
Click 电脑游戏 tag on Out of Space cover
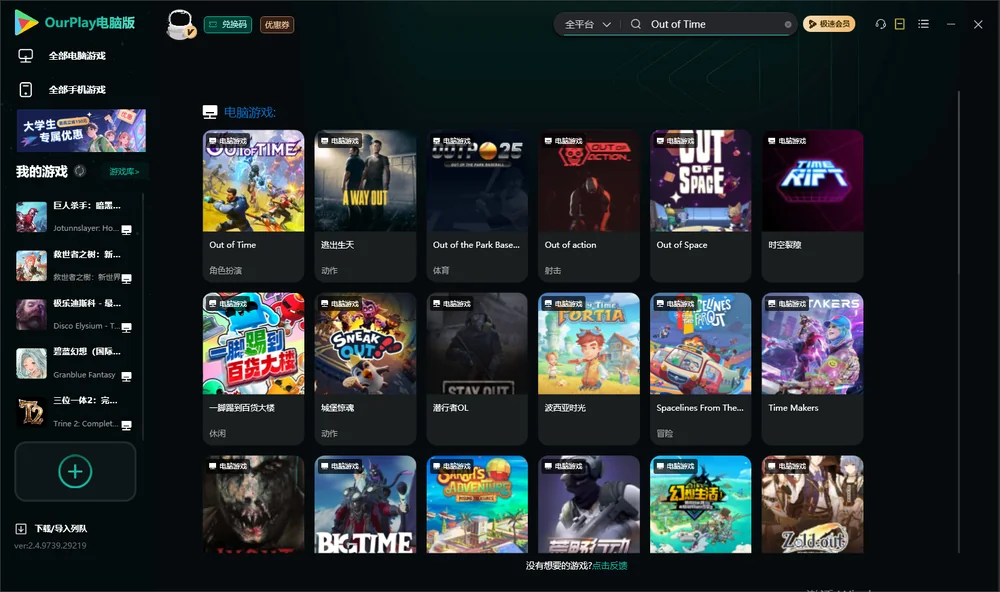[x=676, y=140]
